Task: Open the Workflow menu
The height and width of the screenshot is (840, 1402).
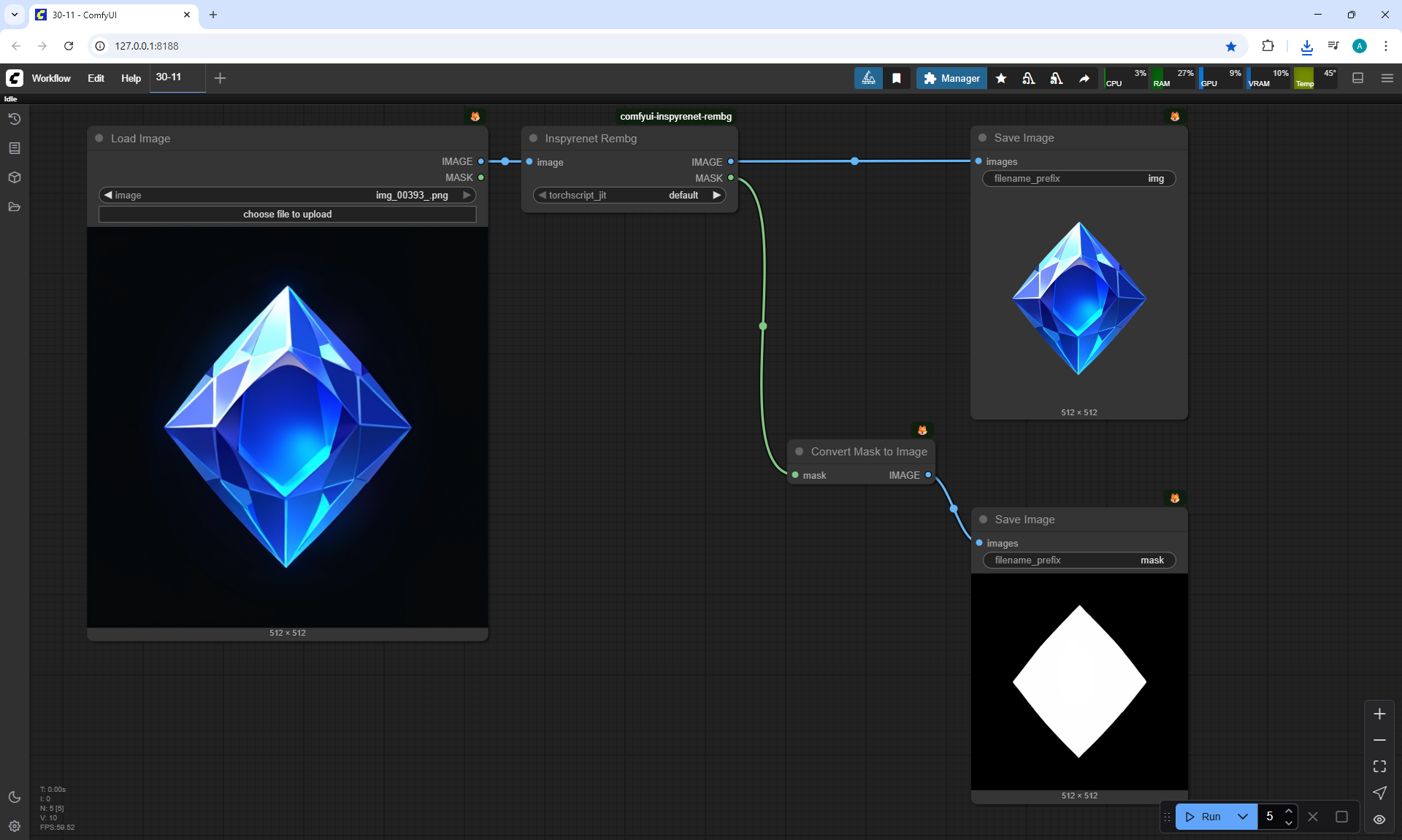Action: tap(51, 78)
